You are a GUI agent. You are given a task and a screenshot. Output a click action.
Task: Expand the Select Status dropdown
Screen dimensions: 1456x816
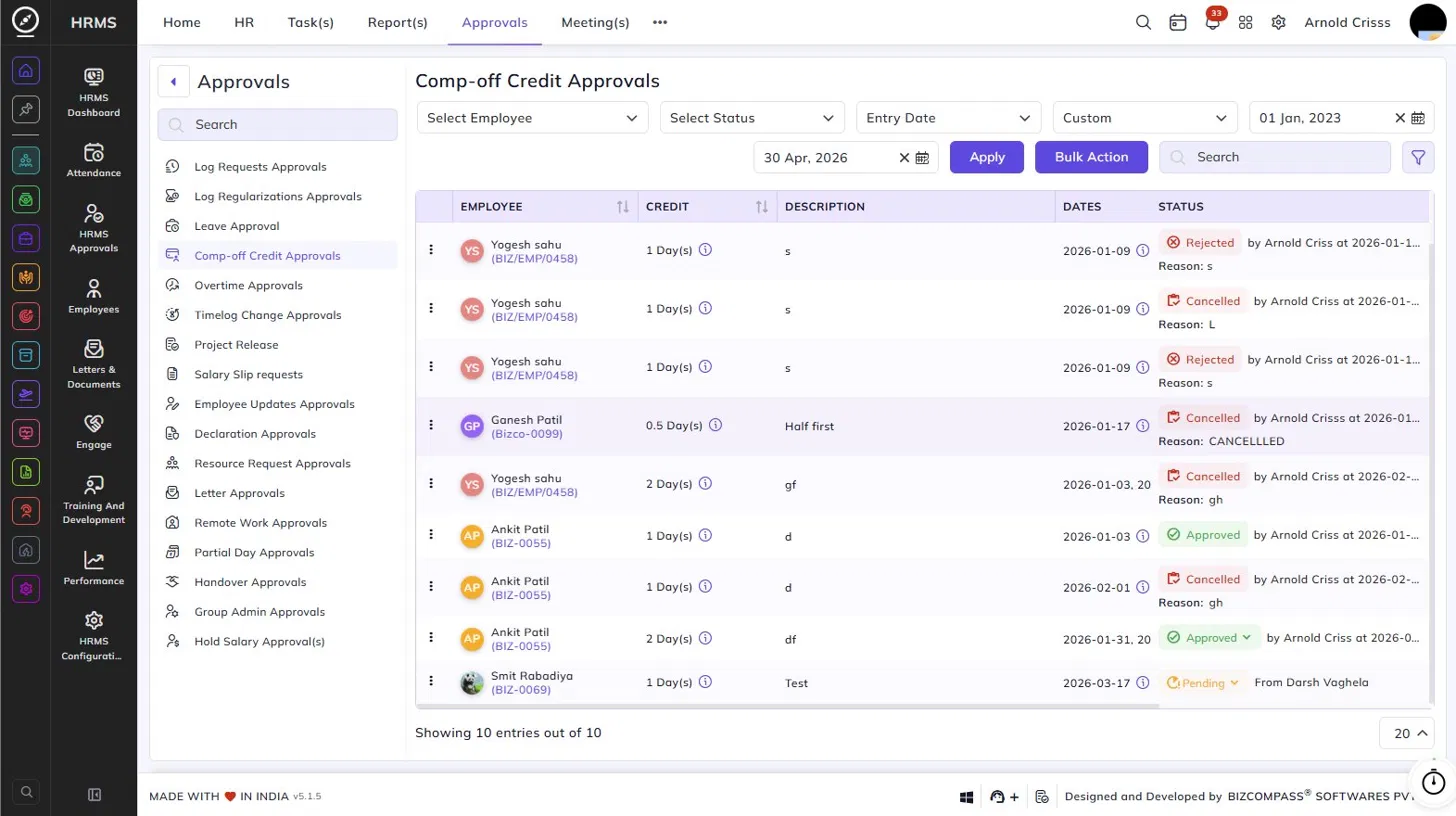(752, 118)
